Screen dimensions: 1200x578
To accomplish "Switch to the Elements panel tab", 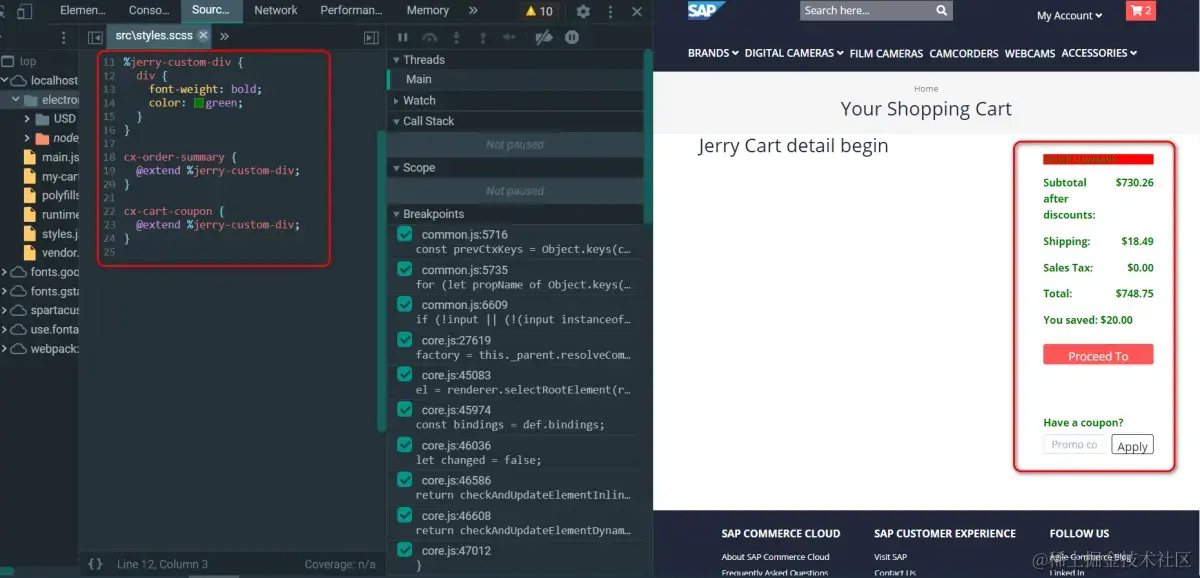I will [84, 10].
